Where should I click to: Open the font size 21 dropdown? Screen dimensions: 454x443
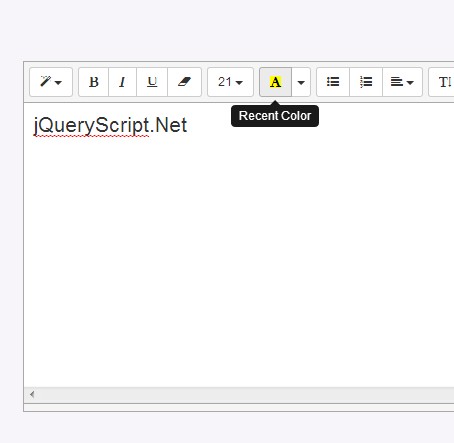(x=230, y=82)
